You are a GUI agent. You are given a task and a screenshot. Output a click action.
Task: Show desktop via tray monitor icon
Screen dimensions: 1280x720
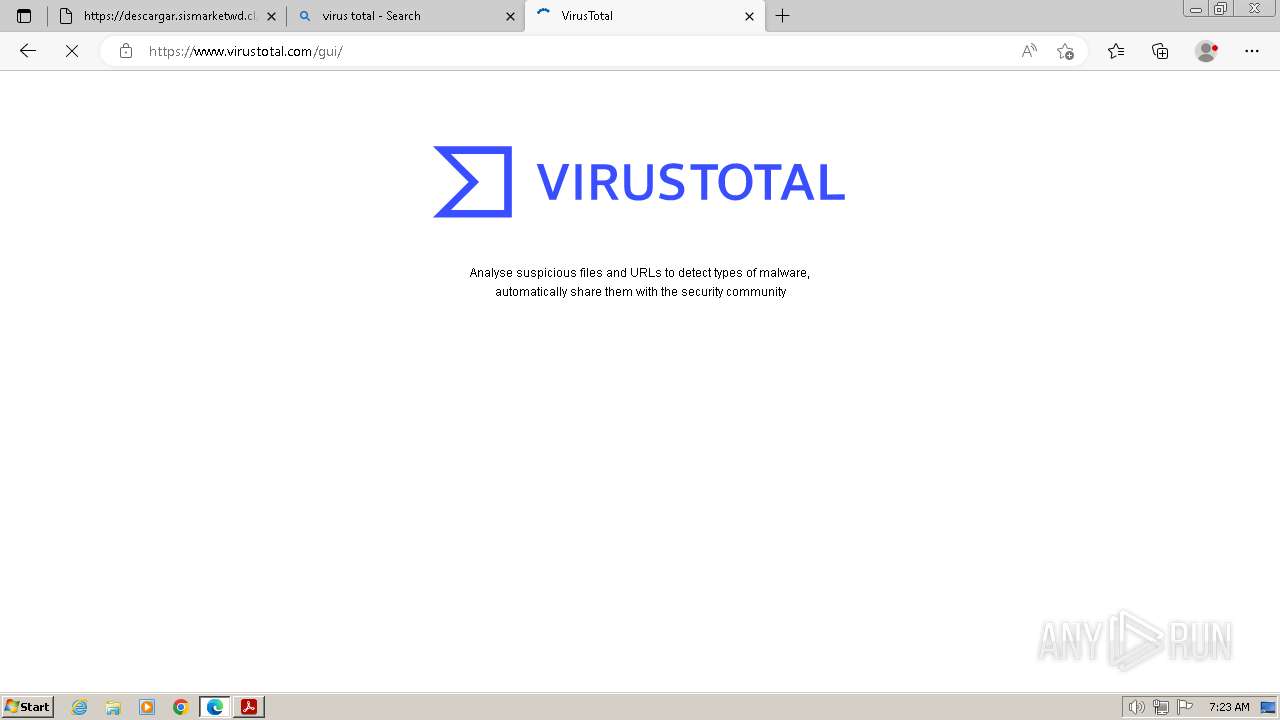(x=1268, y=707)
